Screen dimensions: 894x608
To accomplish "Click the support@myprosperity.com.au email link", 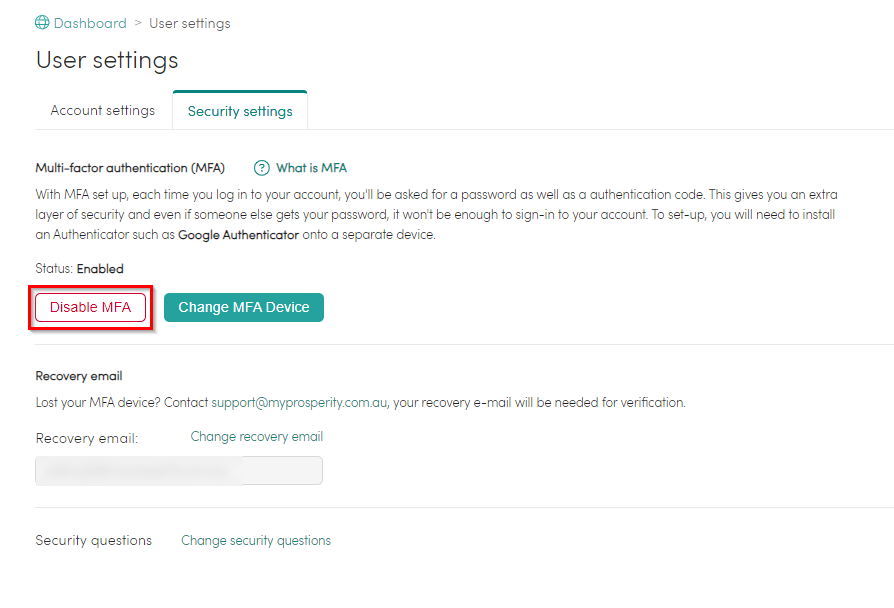I will pyautogui.click(x=298, y=402).
